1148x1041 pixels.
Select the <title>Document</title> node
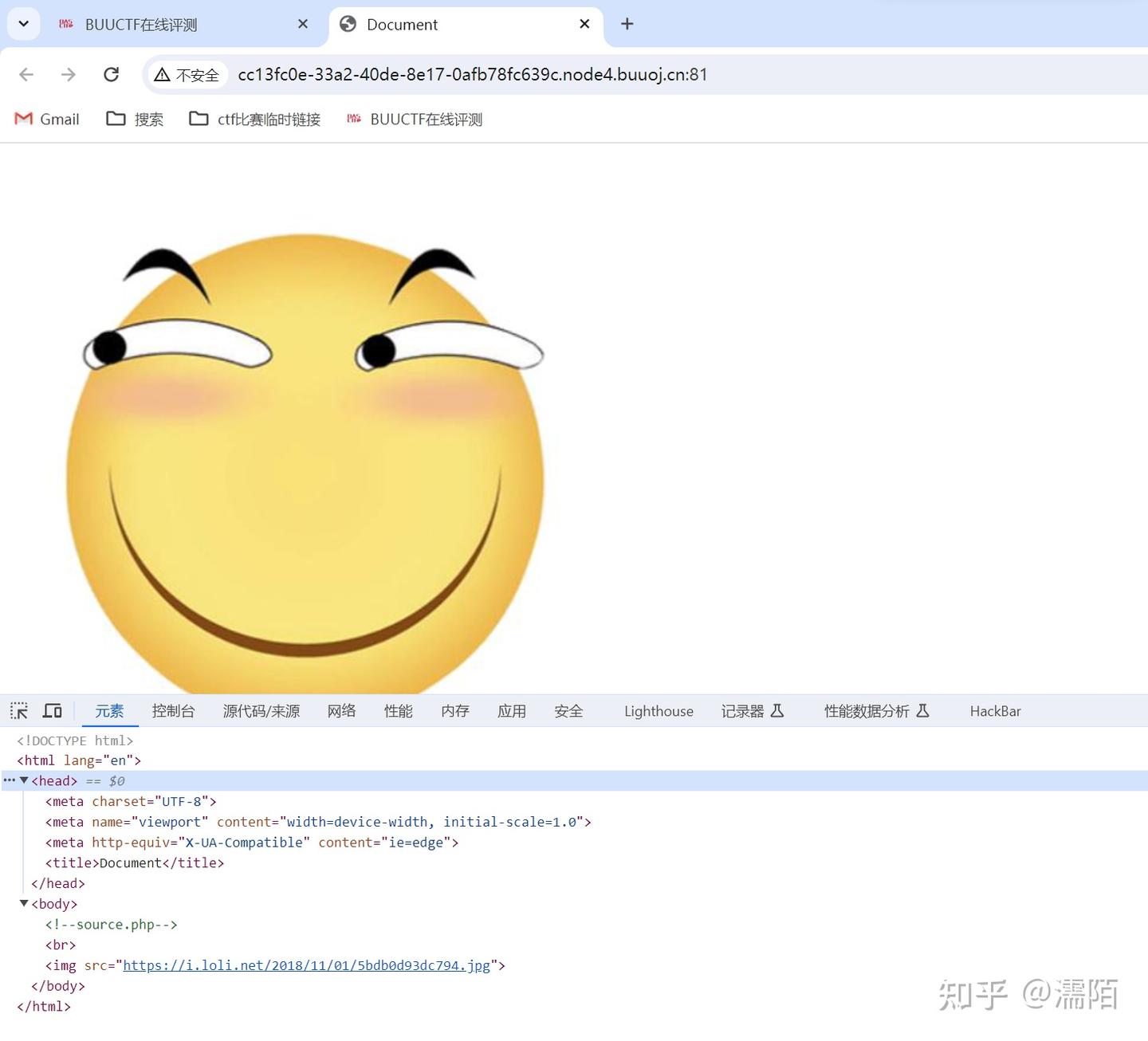tap(135, 862)
